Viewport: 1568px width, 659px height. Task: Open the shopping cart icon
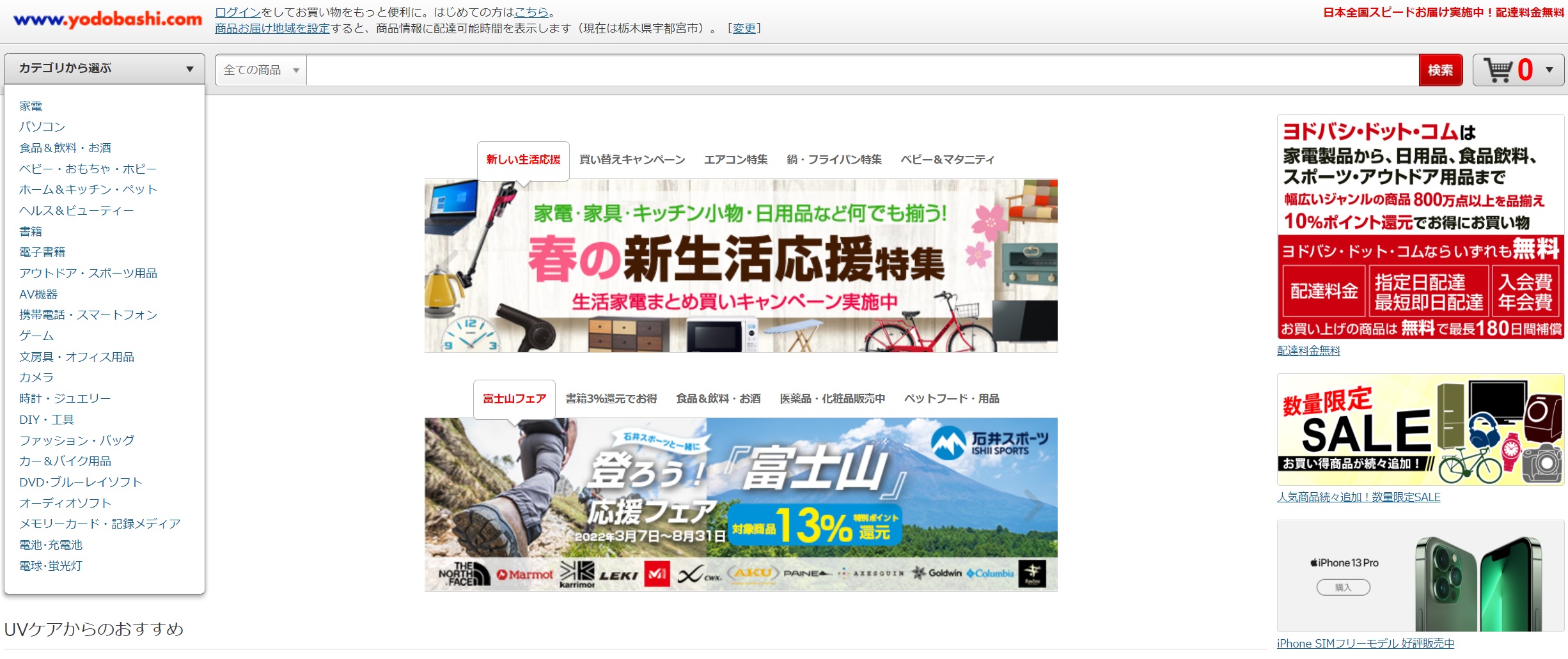tap(1499, 70)
